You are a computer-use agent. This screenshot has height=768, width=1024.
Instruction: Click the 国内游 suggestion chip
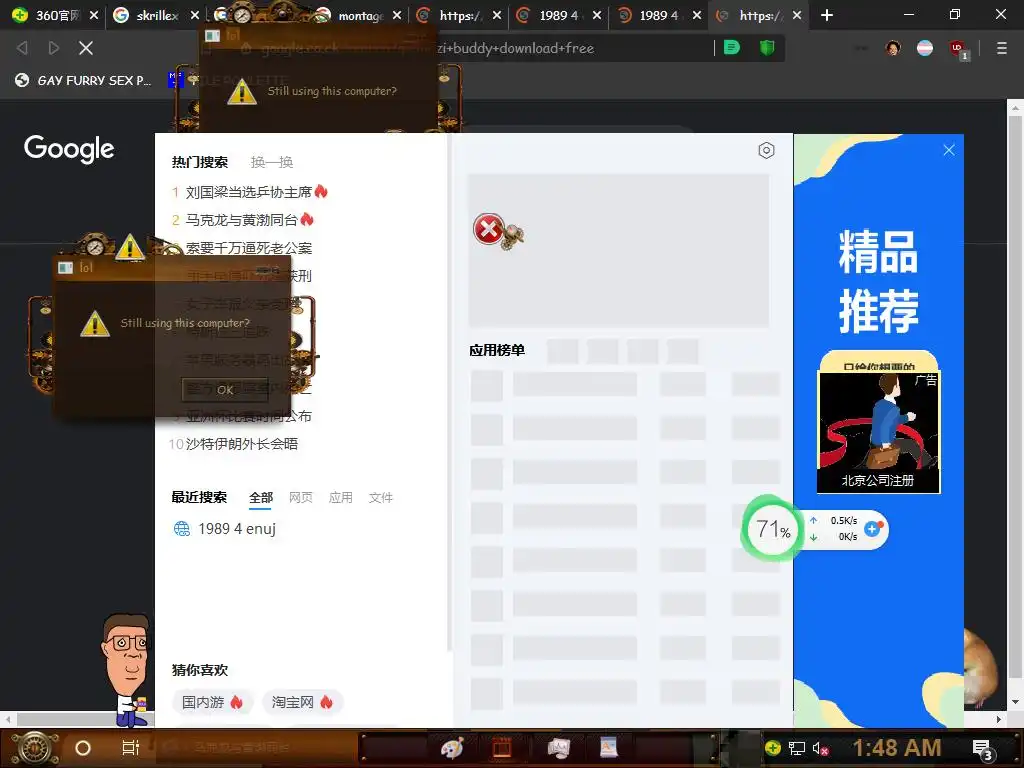click(212, 702)
